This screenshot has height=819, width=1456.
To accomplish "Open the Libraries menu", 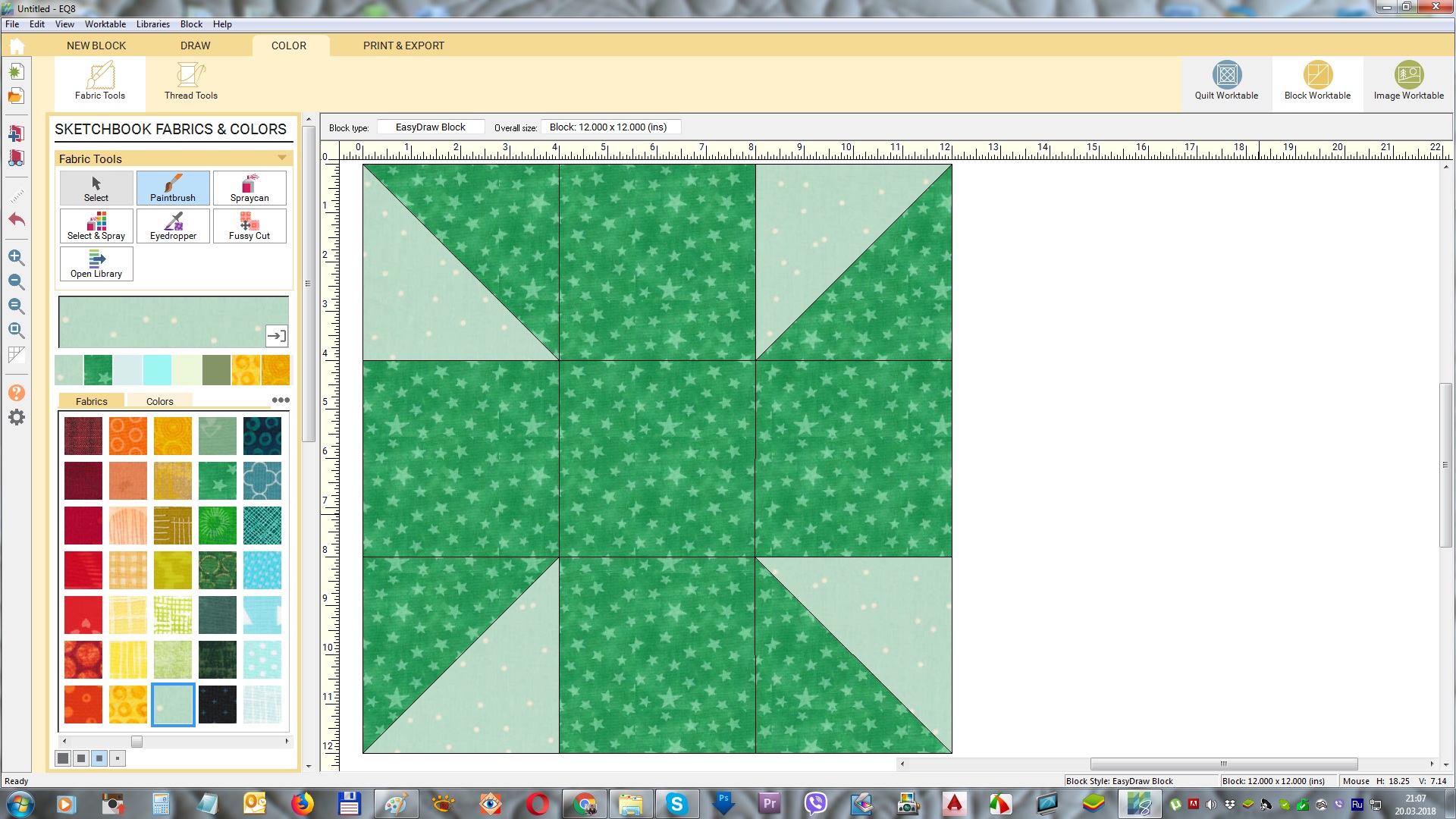I will tap(153, 24).
